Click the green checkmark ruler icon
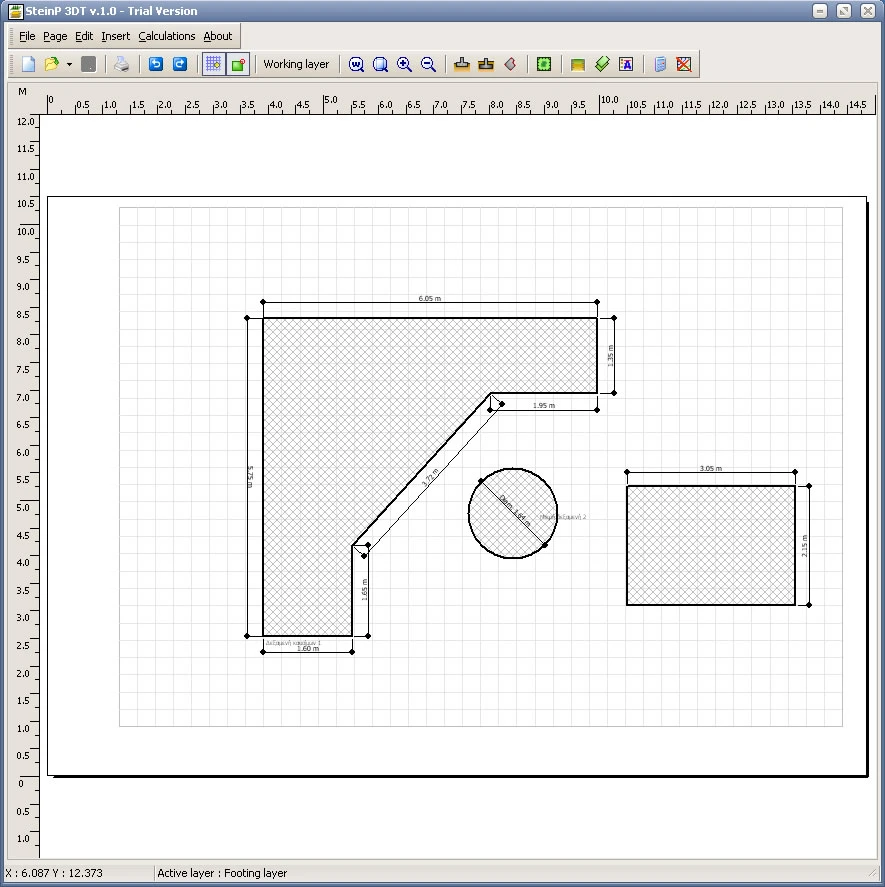Image resolution: width=885 pixels, height=887 pixels. [602, 64]
